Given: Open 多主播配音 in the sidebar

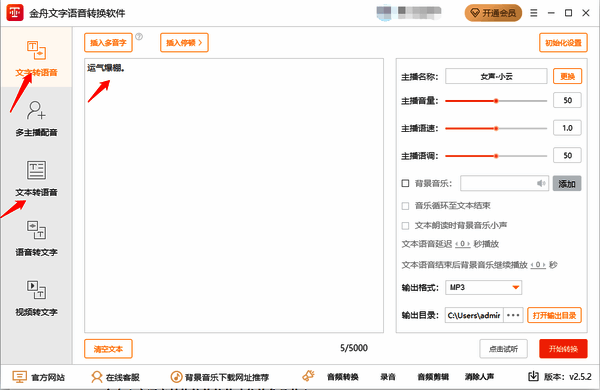Looking at the screenshot, I should [x=36, y=119].
